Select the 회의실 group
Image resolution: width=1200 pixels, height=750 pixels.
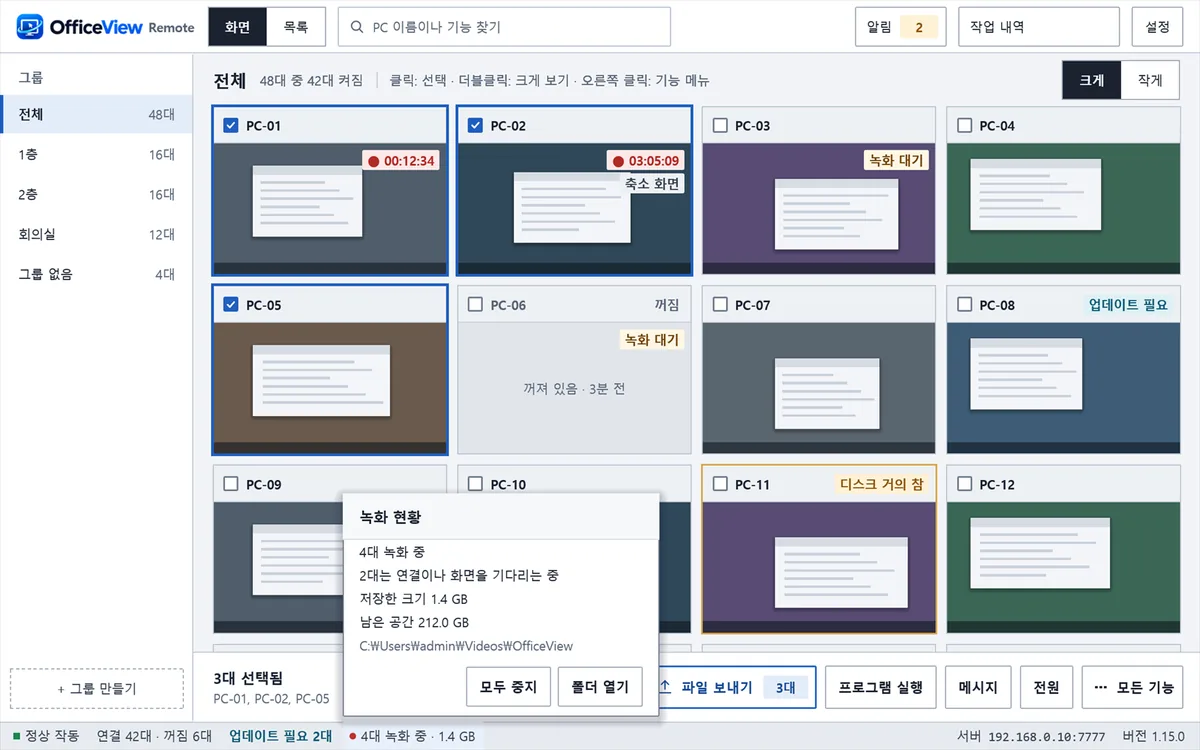pos(96,235)
